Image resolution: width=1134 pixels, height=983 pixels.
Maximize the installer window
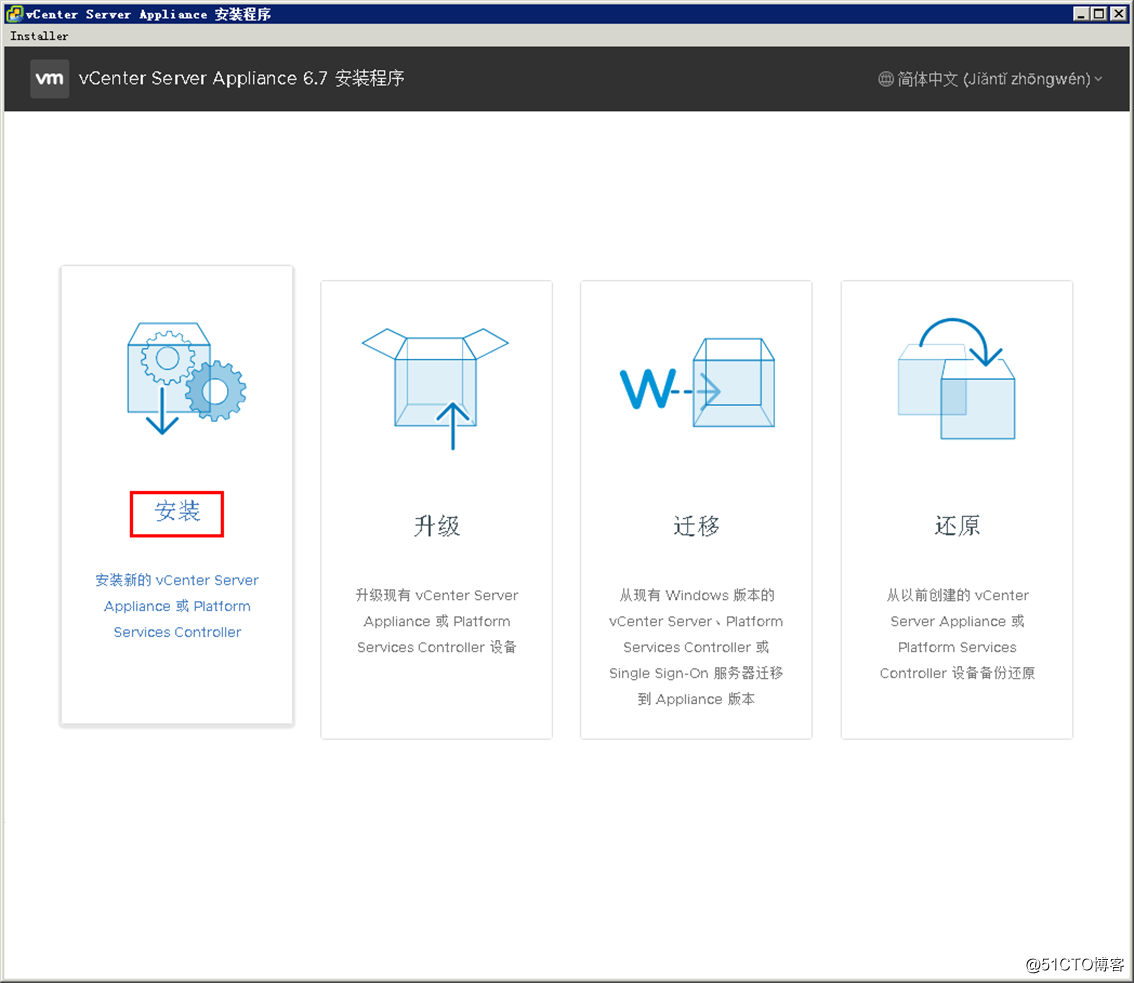coord(1099,14)
